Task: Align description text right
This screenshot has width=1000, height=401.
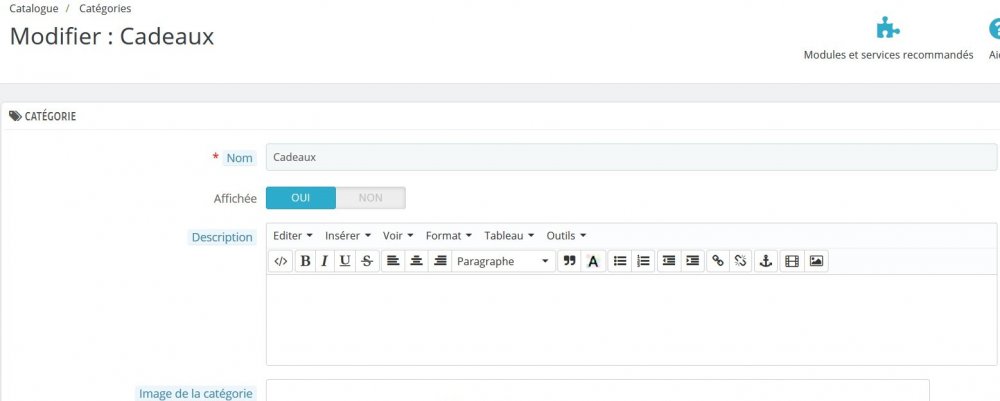Action: tap(439, 261)
